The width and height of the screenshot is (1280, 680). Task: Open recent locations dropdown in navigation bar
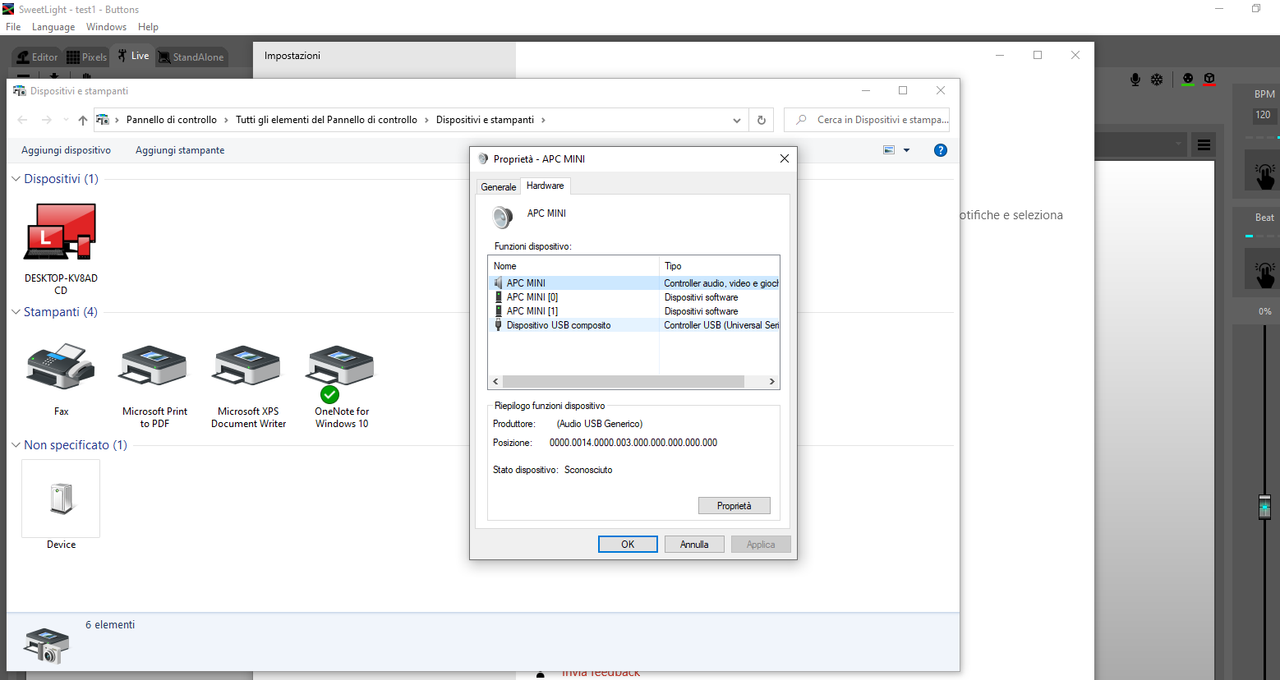point(66,120)
